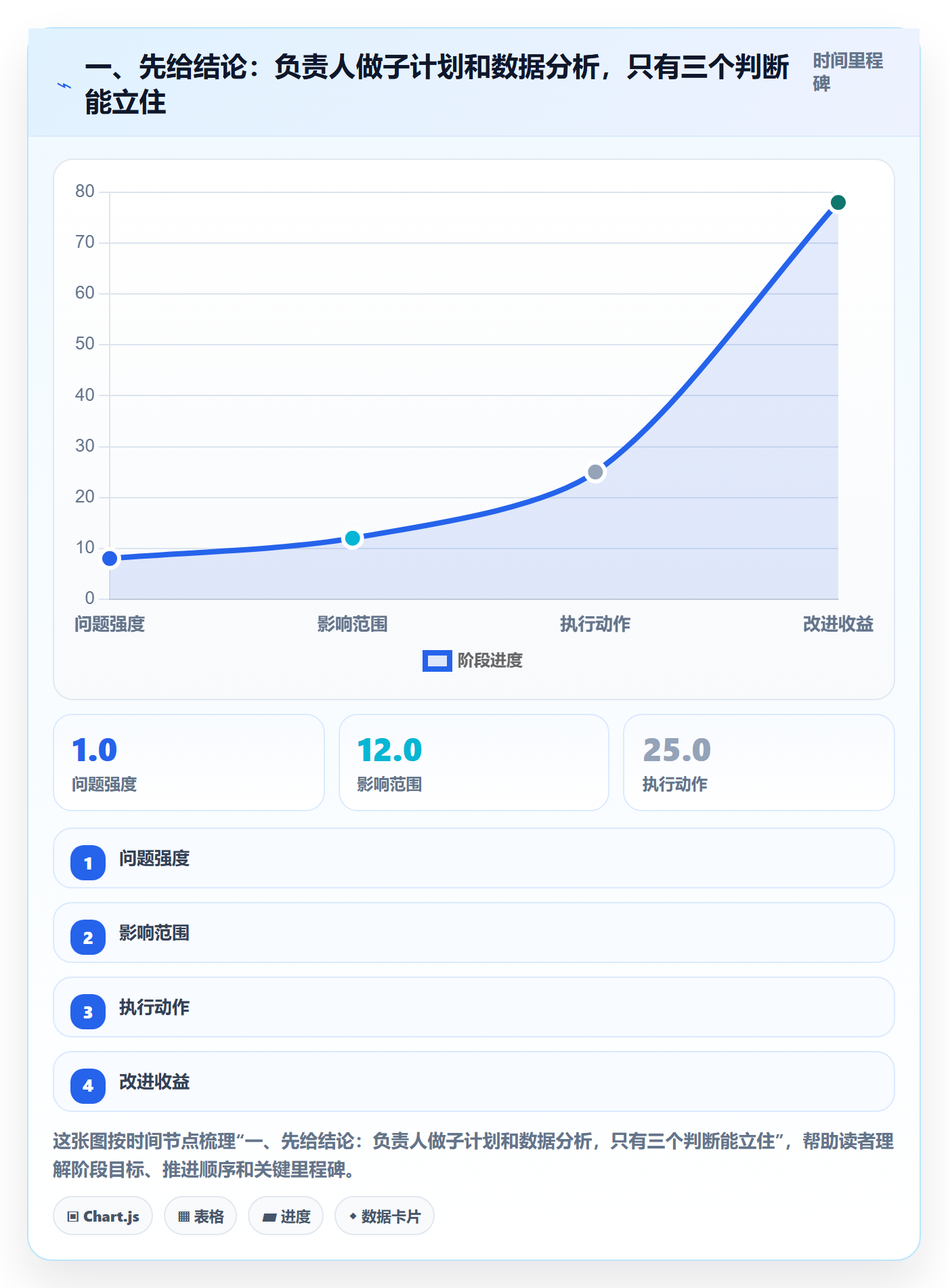
Task: Click the 影响范围 cyan data point
Action: click(352, 538)
